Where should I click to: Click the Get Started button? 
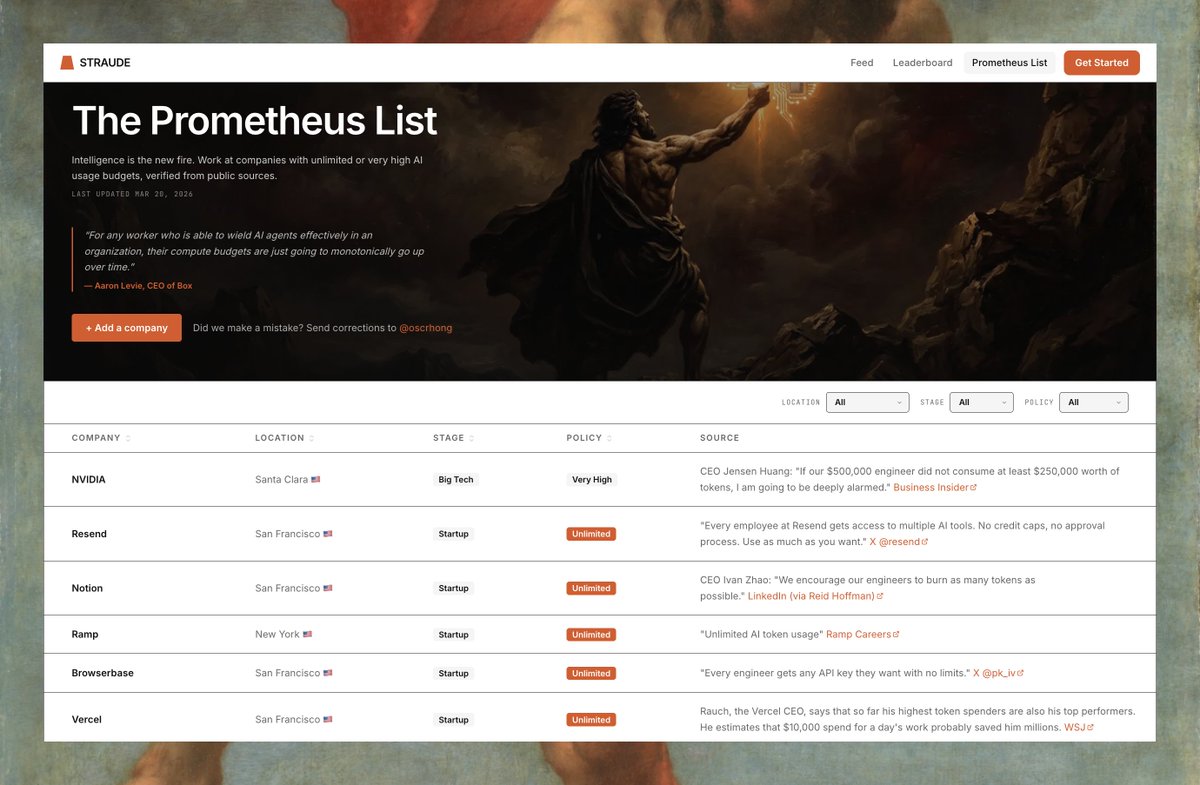(1102, 63)
